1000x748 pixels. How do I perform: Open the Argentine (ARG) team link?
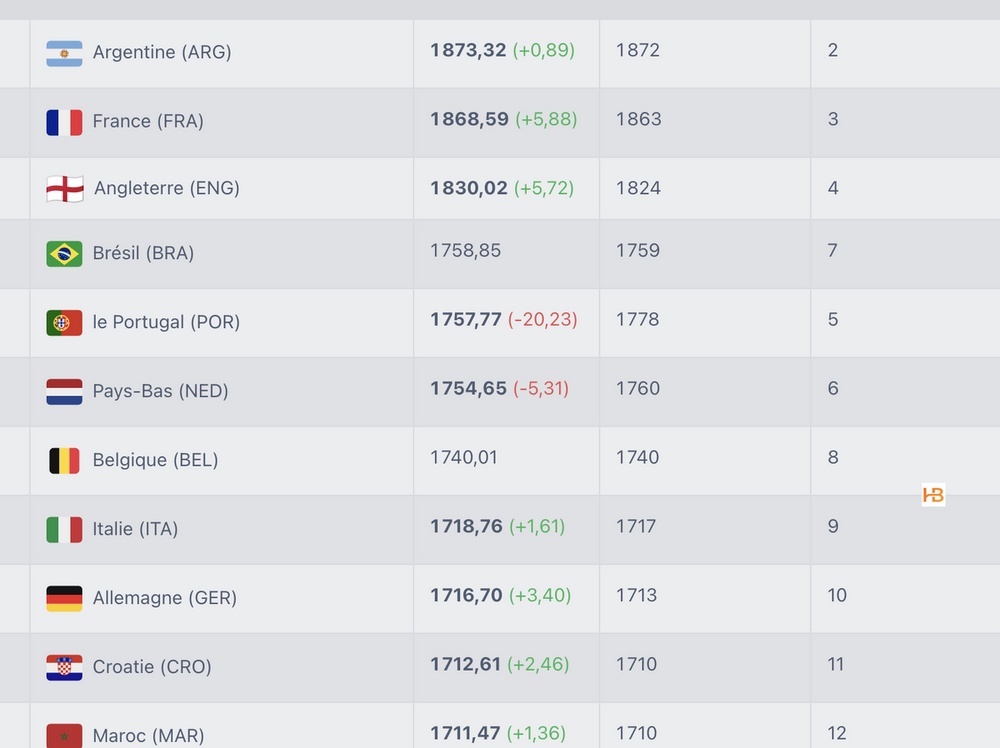point(162,52)
